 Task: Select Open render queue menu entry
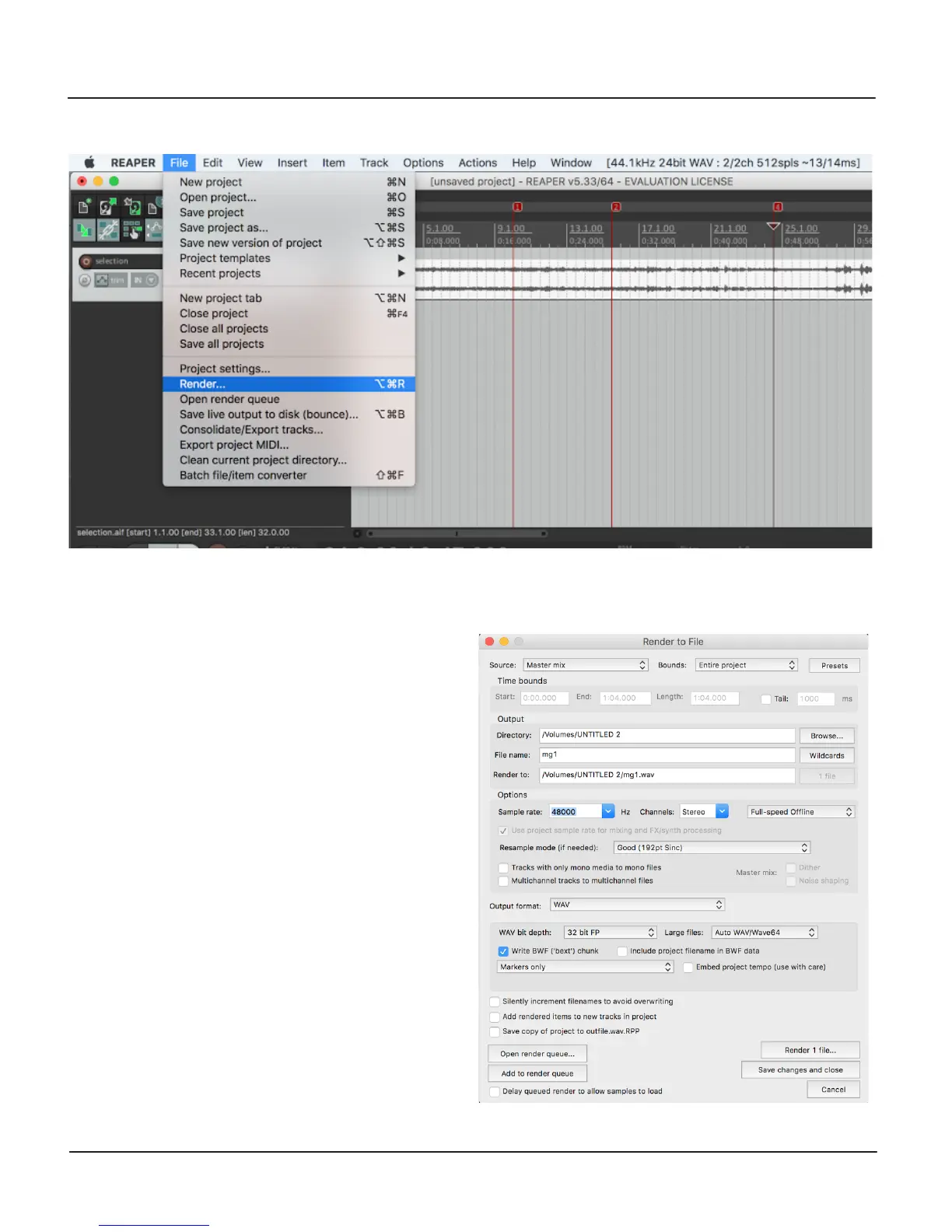tap(289, 399)
